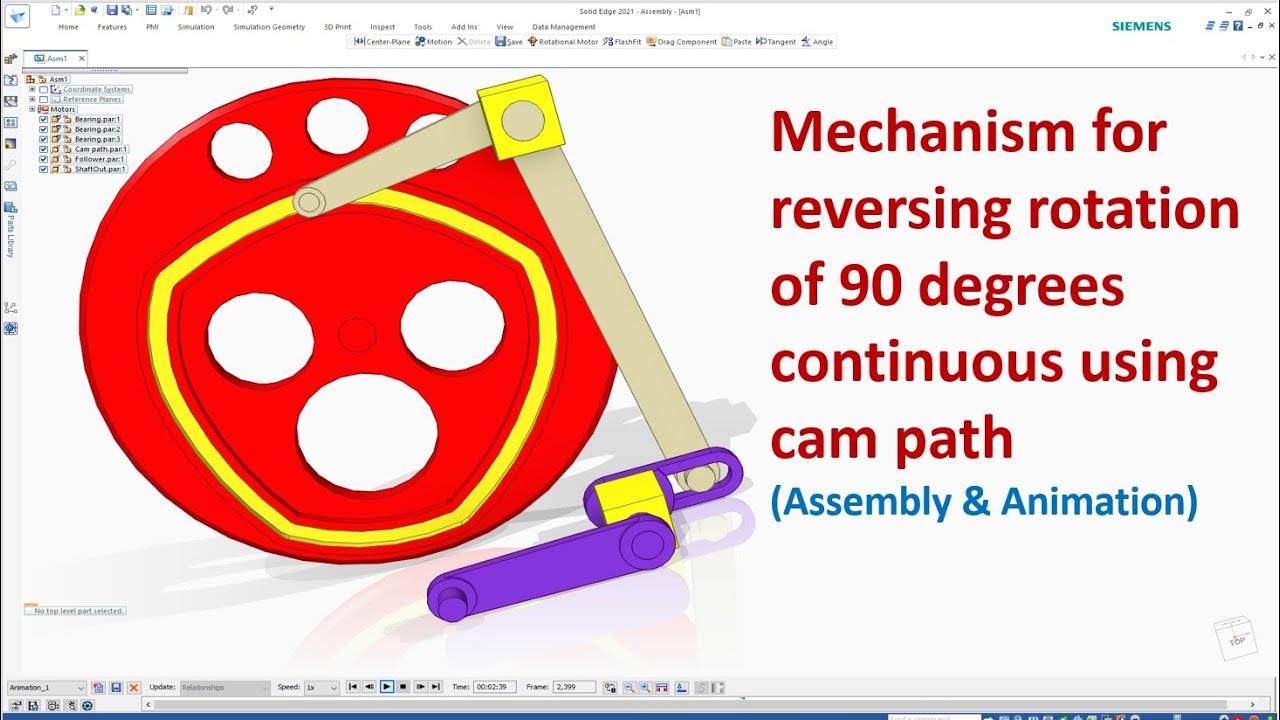Click the Animation properties icon next to Animation_1
The image size is (1280, 720).
(98, 688)
